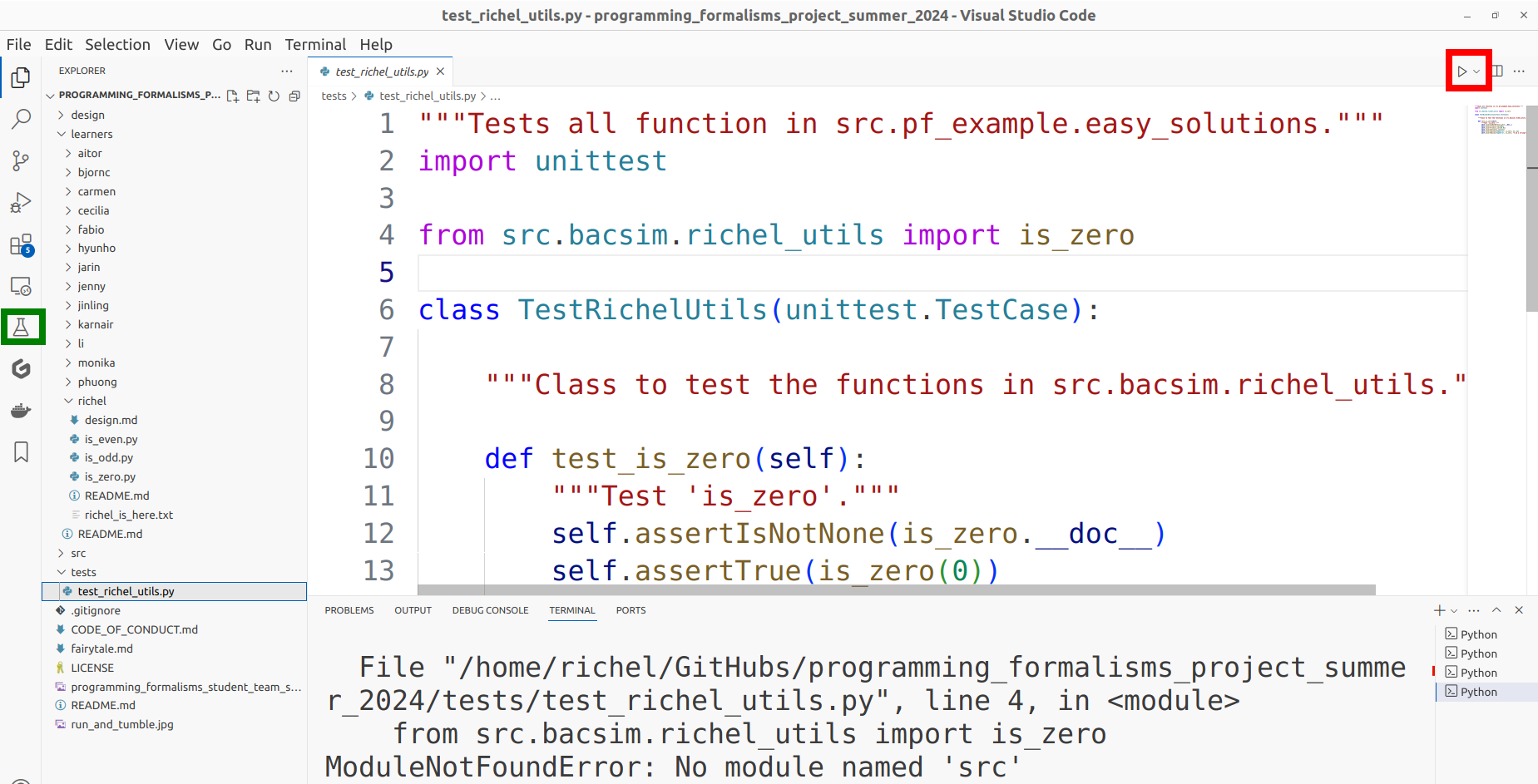The width and height of the screenshot is (1538, 784).
Task: Collapse all folders in the Explorer
Action: [x=294, y=96]
